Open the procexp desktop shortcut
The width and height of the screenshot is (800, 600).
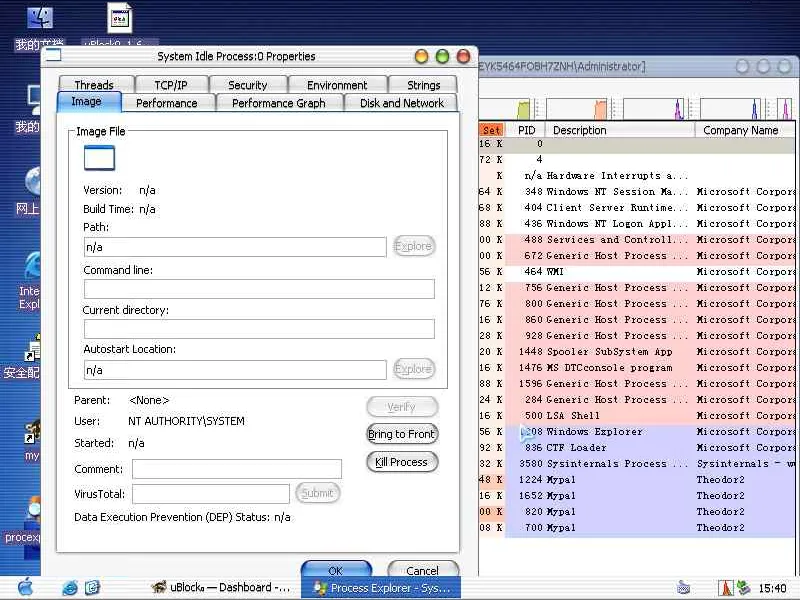[23, 519]
